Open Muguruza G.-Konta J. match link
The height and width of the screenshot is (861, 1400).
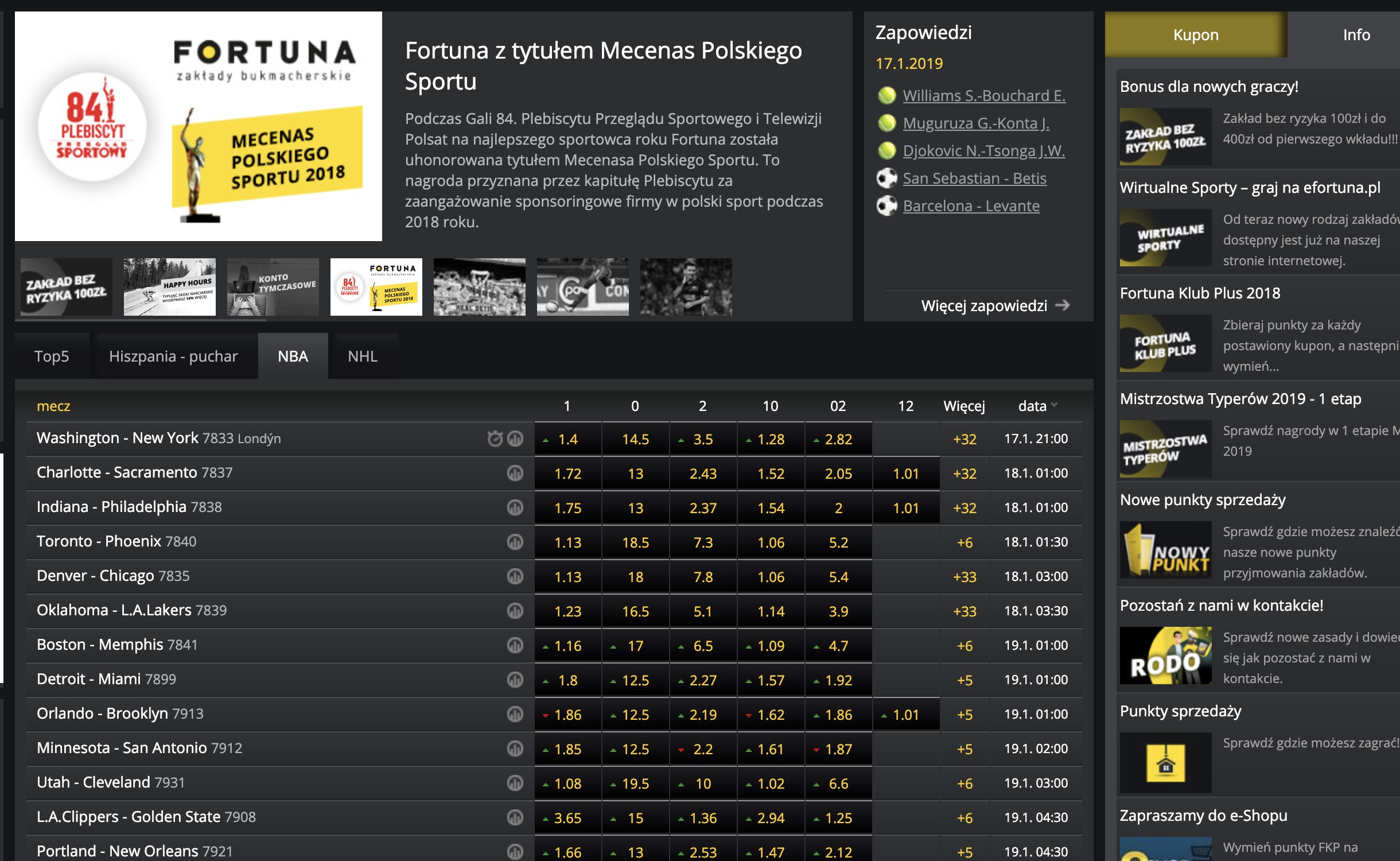click(x=976, y=123)
